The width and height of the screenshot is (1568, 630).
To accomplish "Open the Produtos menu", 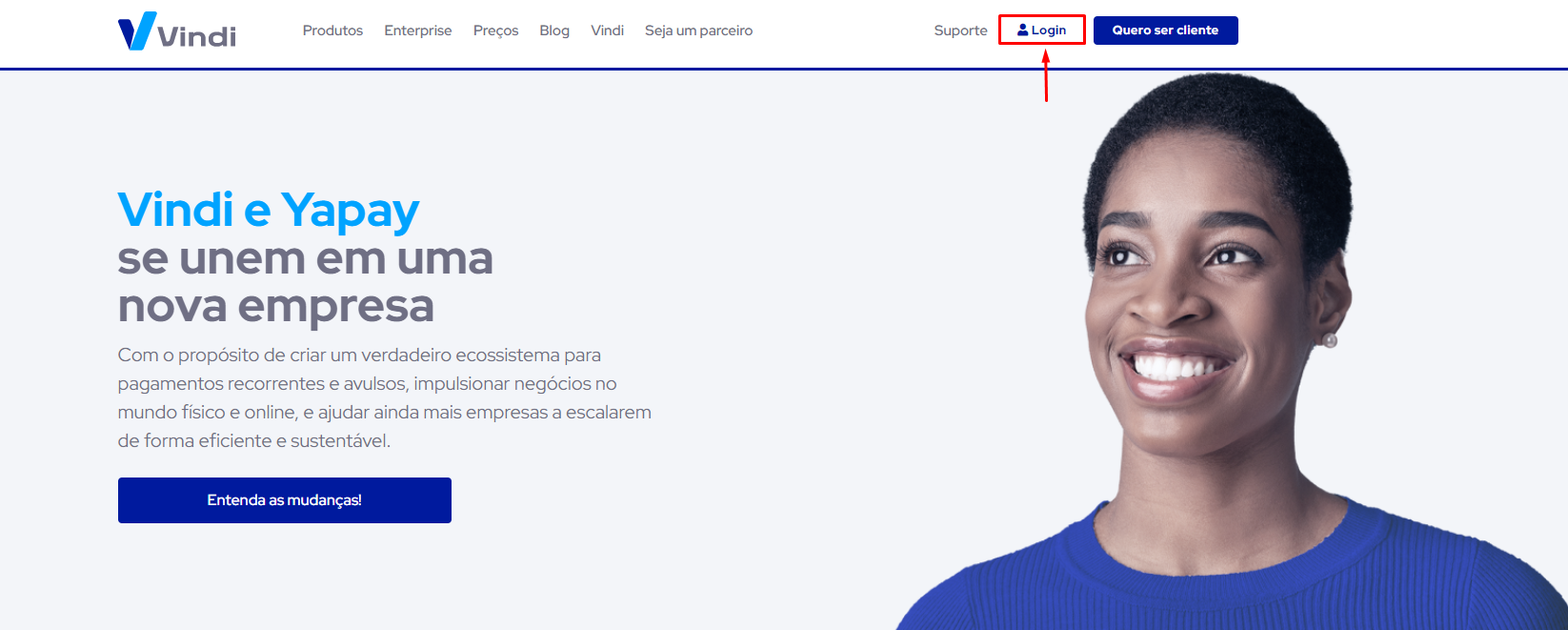I will click(332, 30).
